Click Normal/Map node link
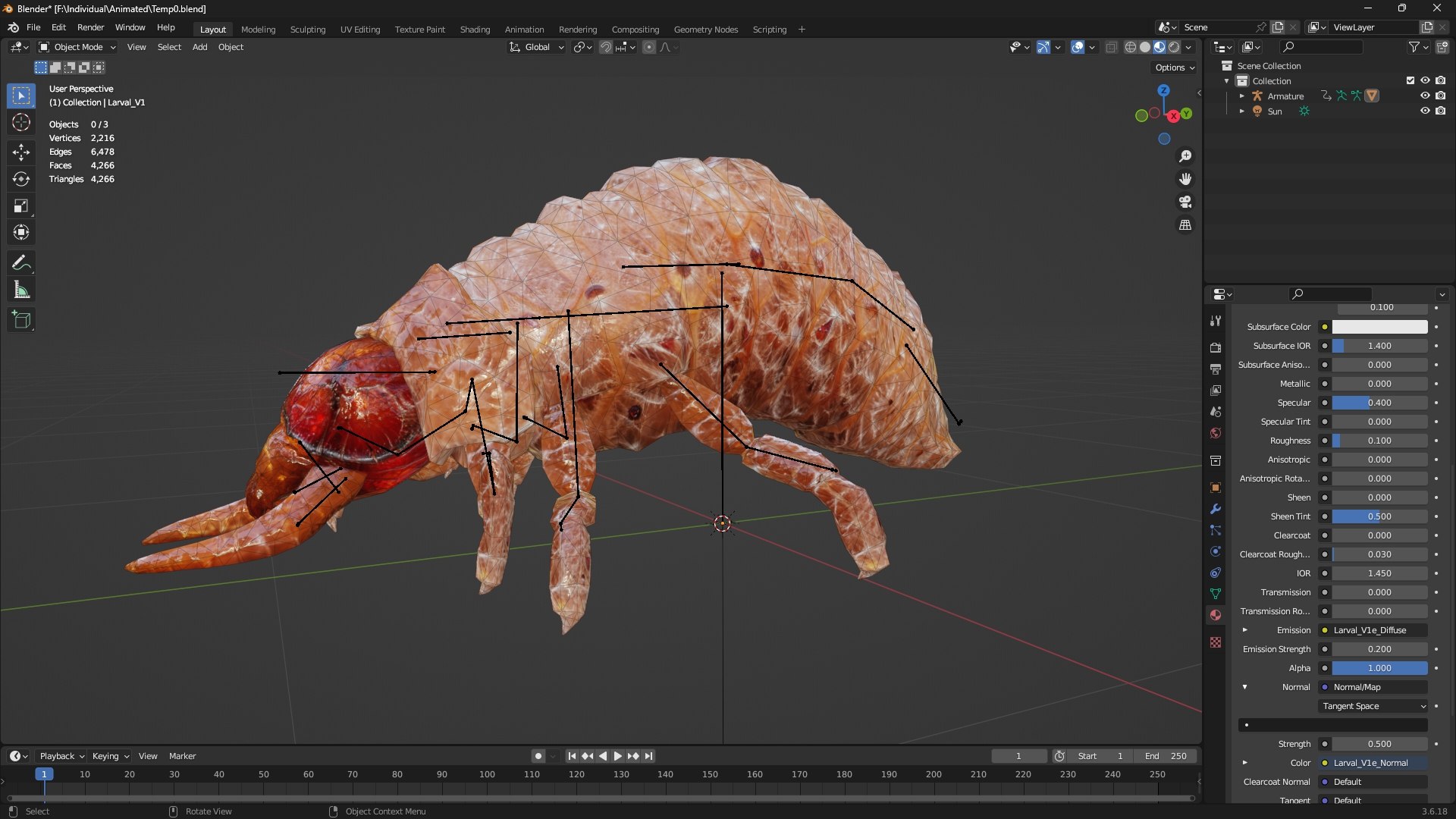Image resolution: width=1456 pixels, height=819 pixels. tap(1373, 687)
